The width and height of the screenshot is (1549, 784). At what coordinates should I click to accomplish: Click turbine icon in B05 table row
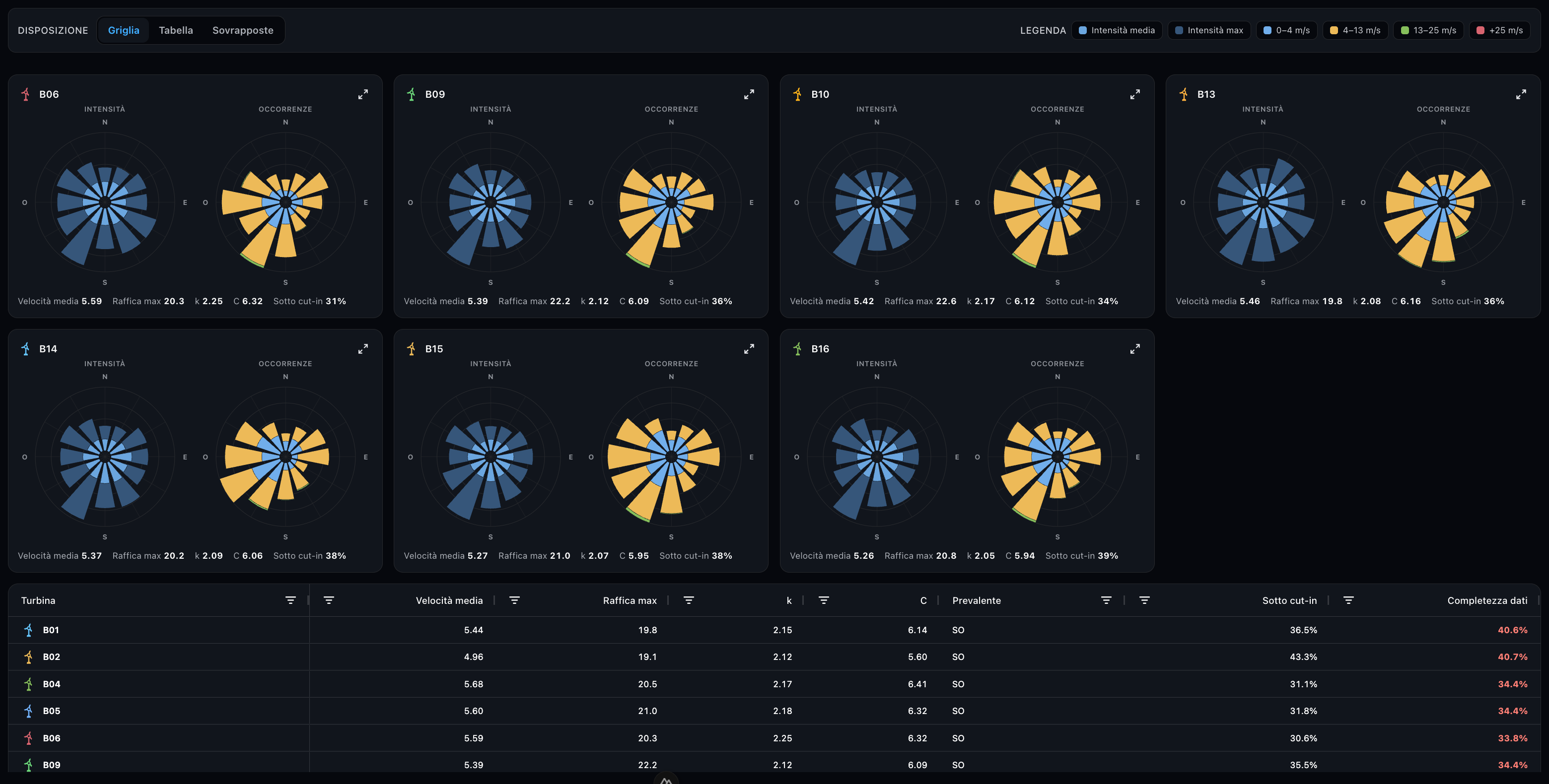[28, 712]
